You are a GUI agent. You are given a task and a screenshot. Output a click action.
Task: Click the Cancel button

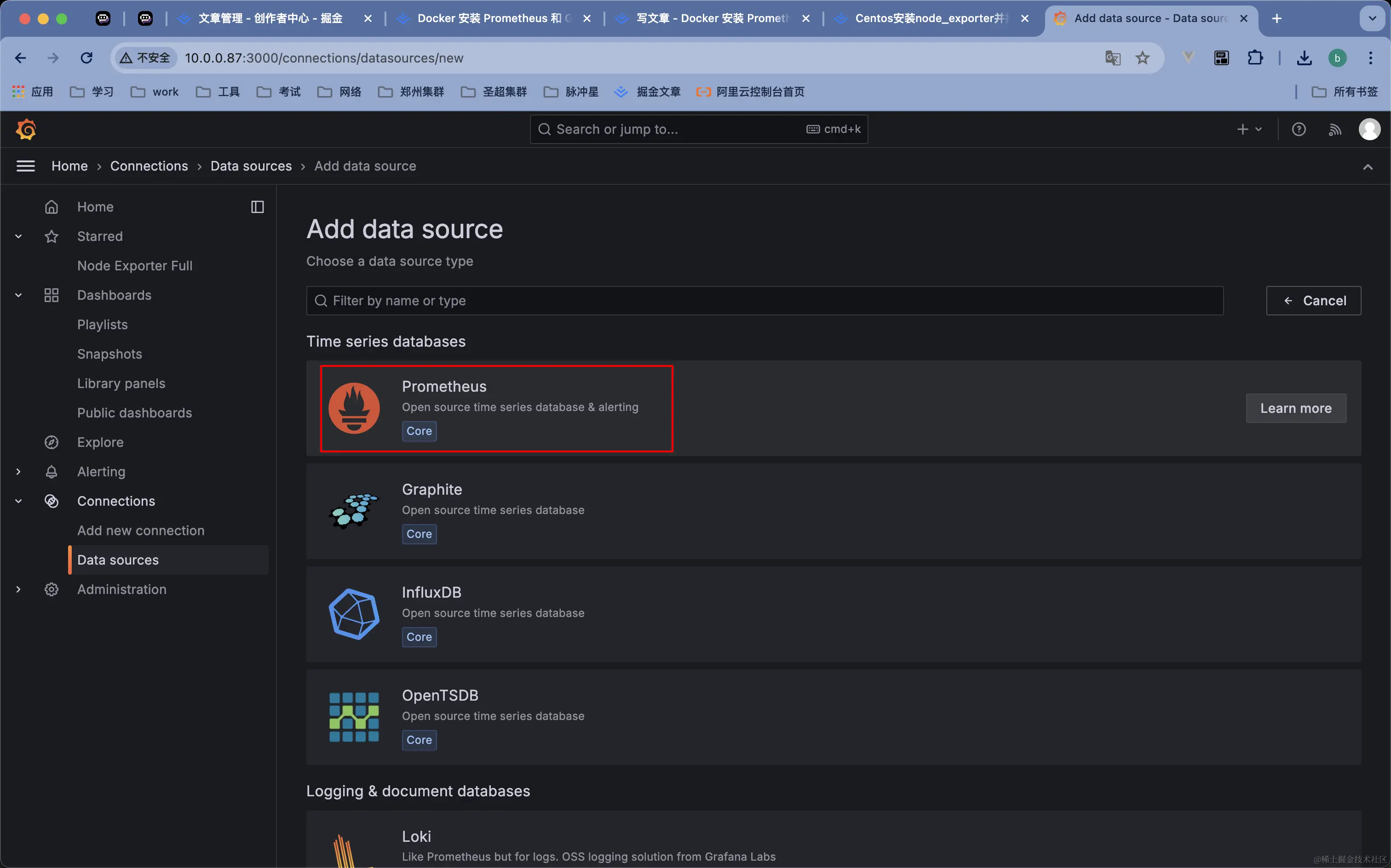1313,301
